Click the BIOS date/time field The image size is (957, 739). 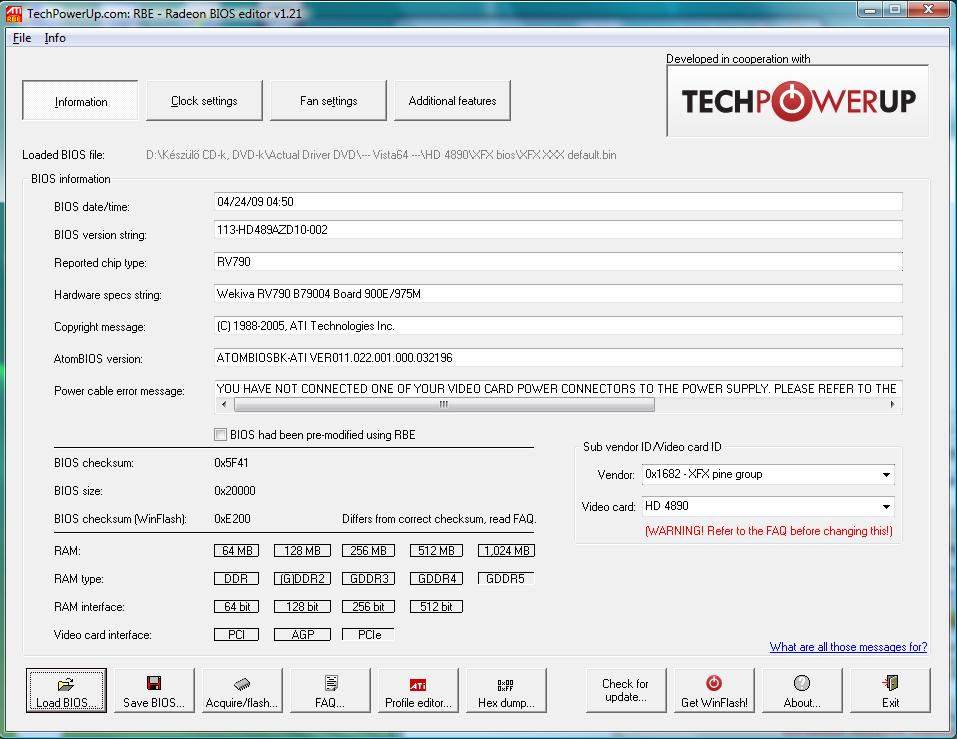point(558,202)
